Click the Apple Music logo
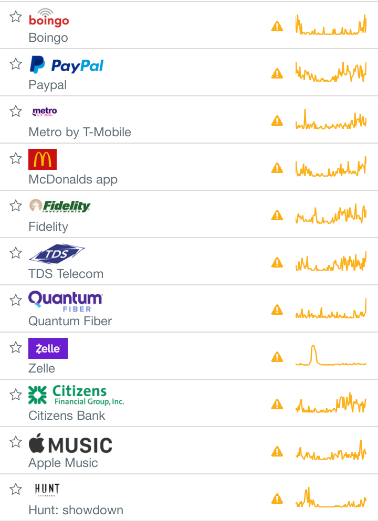378x521 pixels. (70, 443)
